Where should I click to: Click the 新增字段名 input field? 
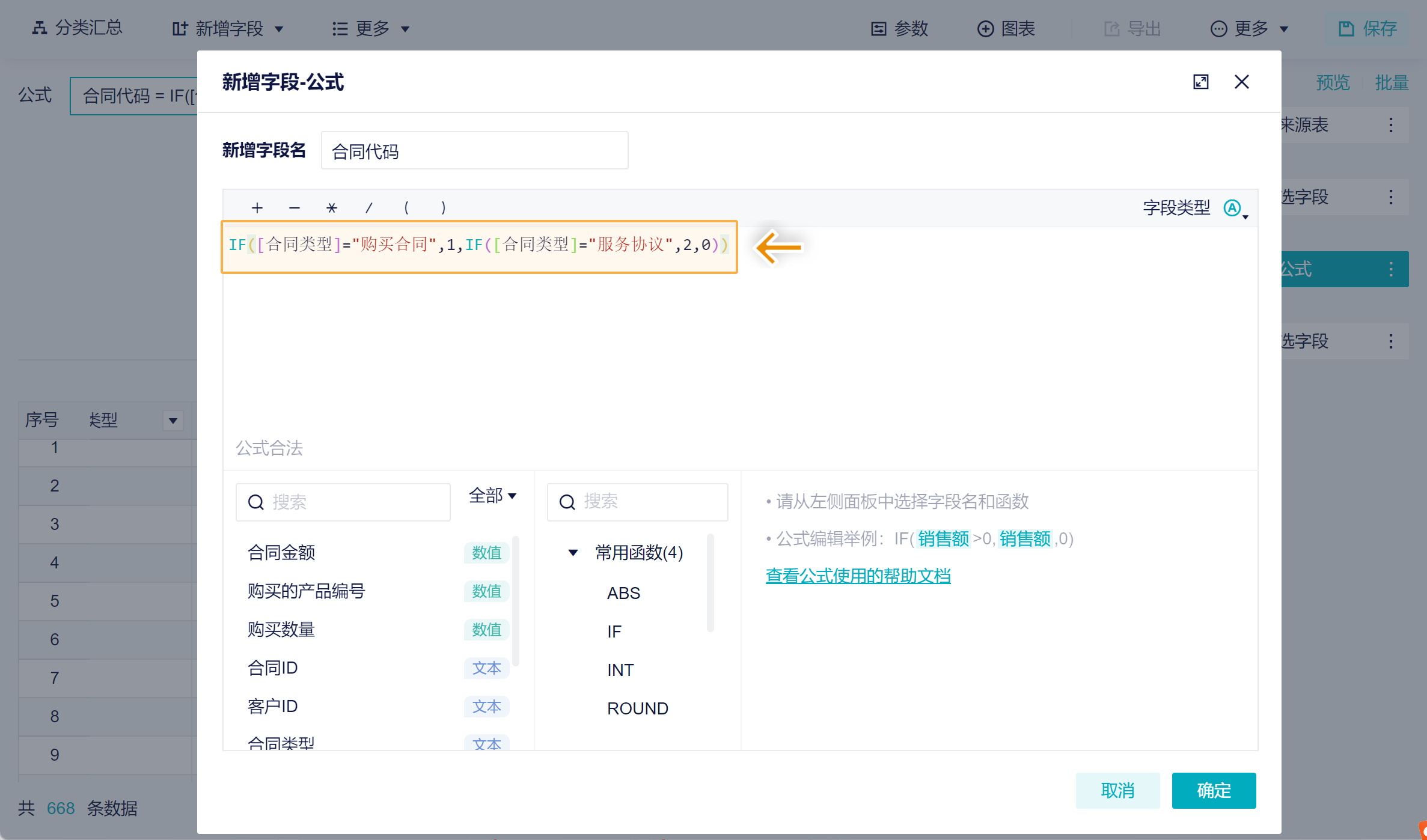pos(474,151)
